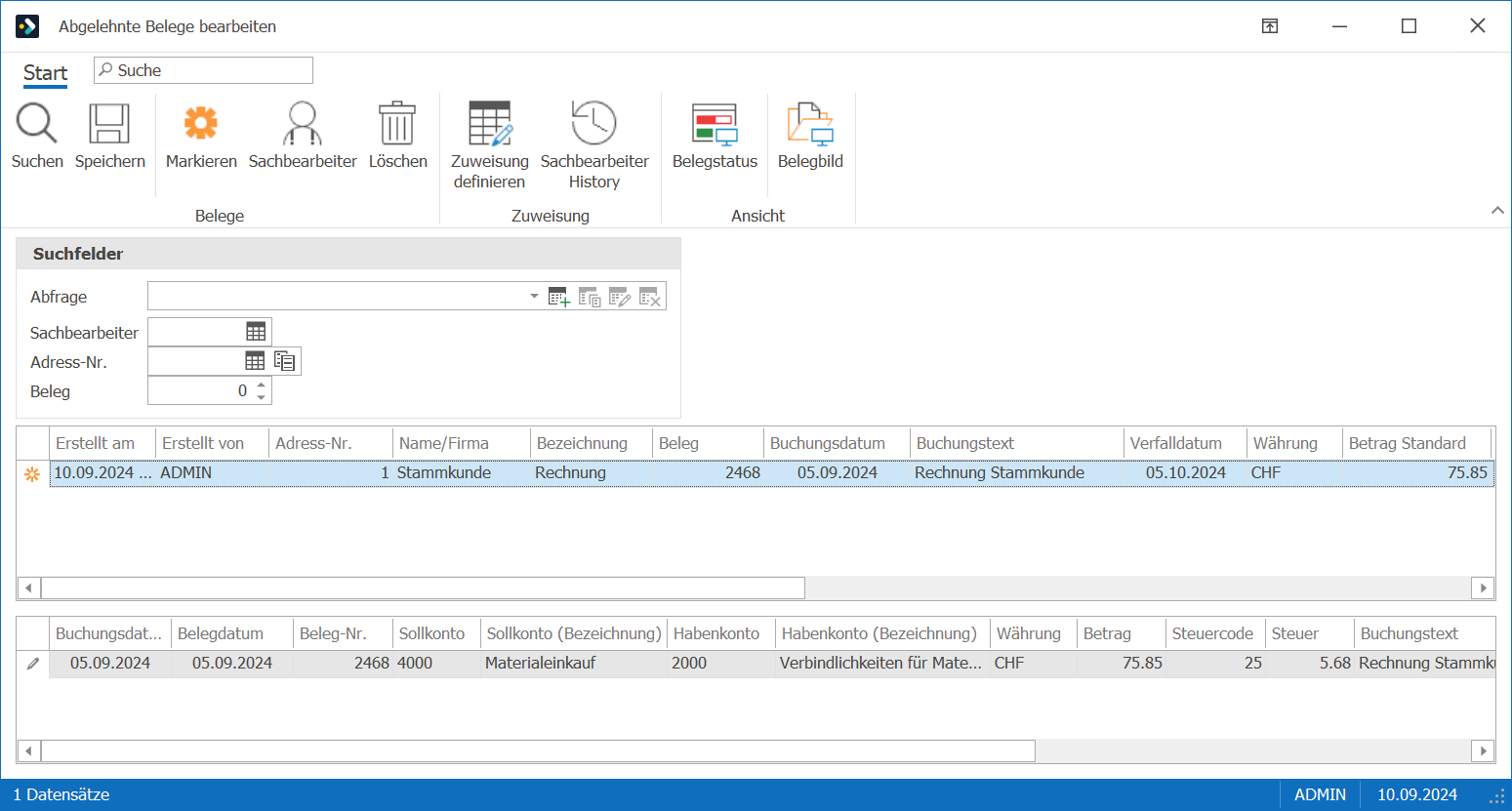1512x811 pixels.
Task: Open the Adress-Nr. lookup table button
Action: click(x=255, y=361)
